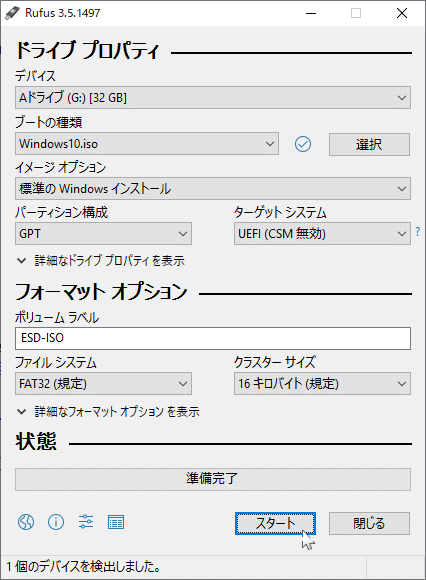Click the スタート button
426x580 pixels.
coord(275,523)
